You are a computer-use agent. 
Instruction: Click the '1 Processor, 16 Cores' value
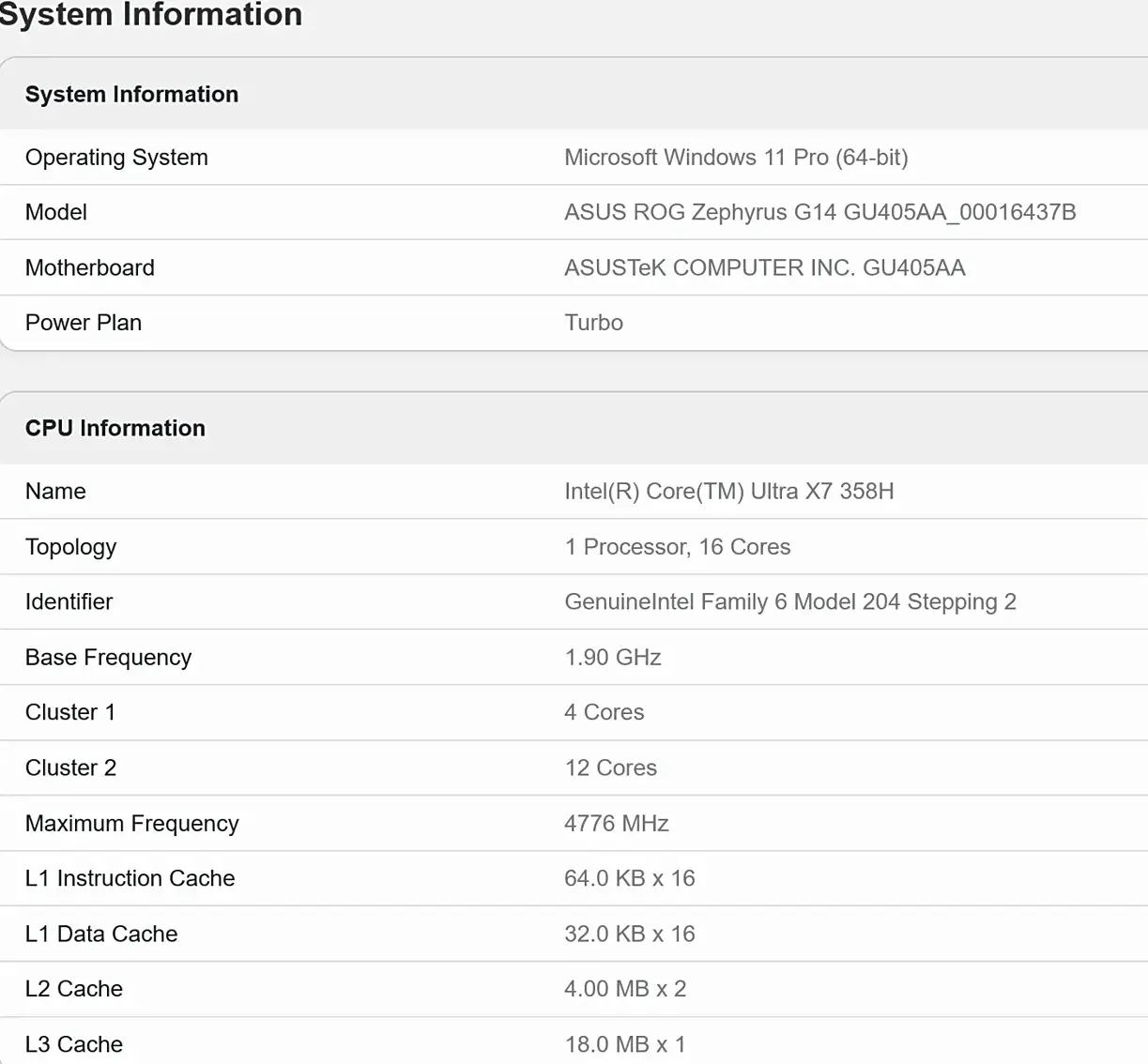click(677, 547)
